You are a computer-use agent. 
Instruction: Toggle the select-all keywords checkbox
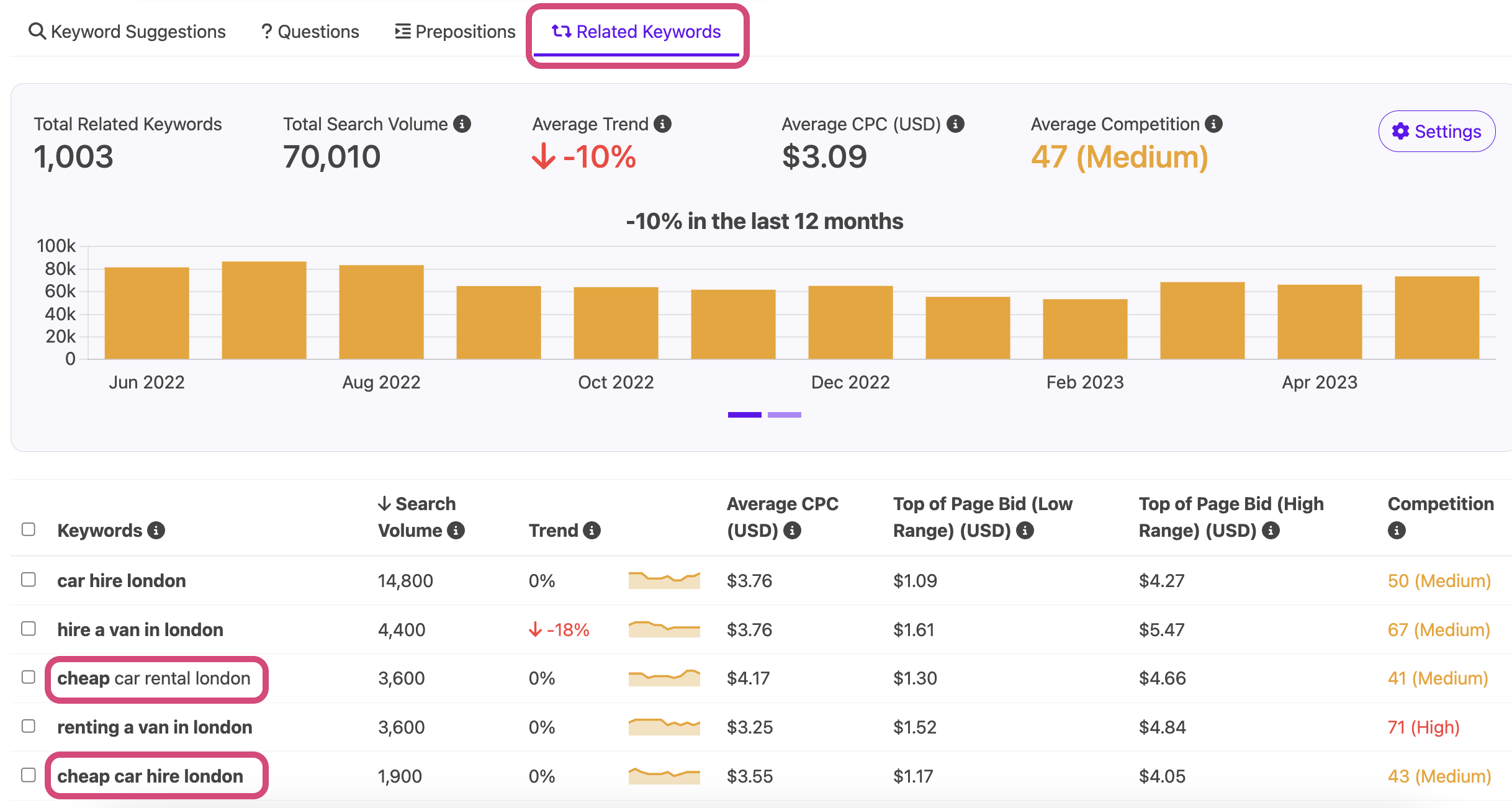click(x=29, y=529)
